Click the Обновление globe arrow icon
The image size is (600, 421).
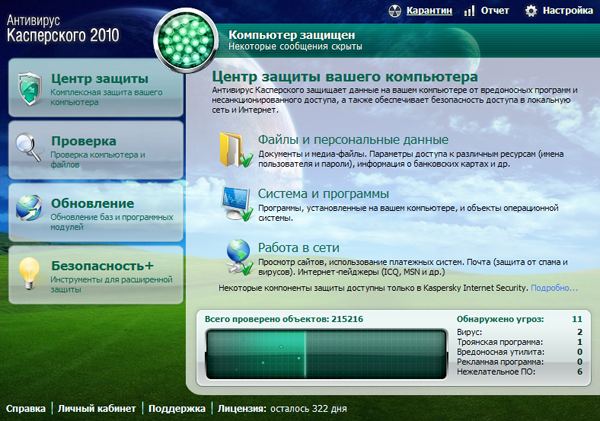29,208
